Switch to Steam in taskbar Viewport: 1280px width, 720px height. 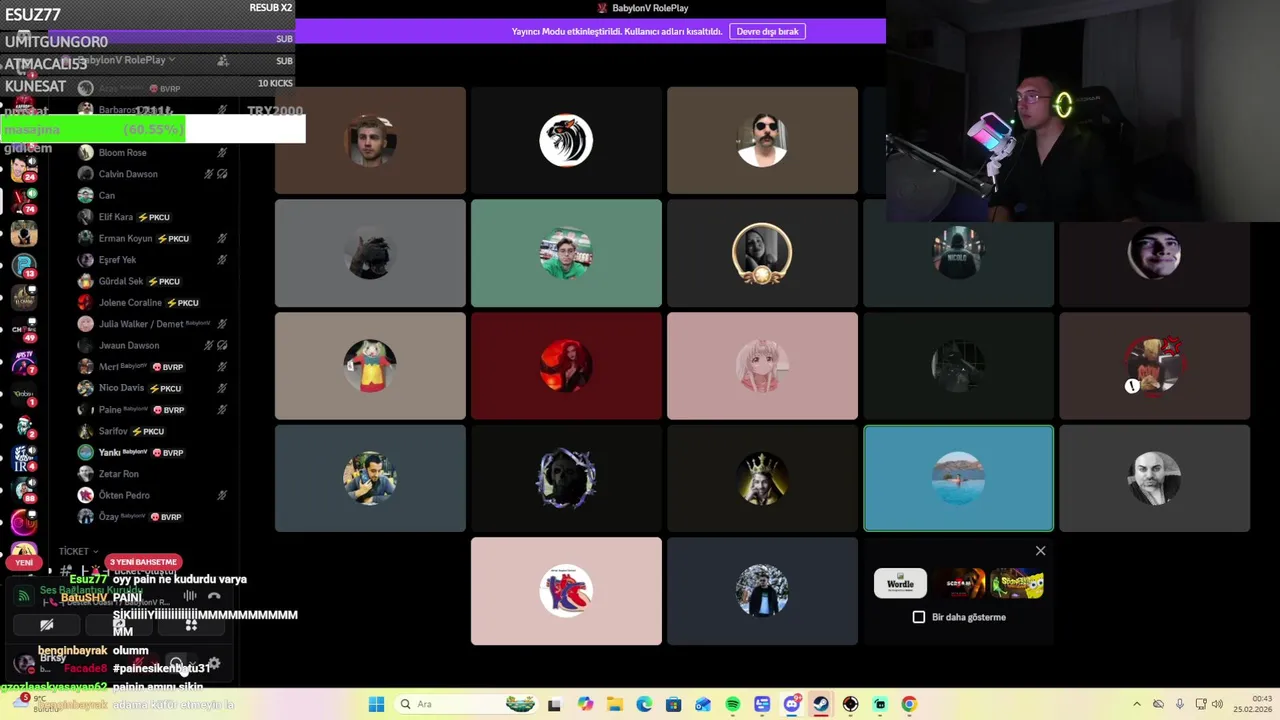[x=821, y=704]
